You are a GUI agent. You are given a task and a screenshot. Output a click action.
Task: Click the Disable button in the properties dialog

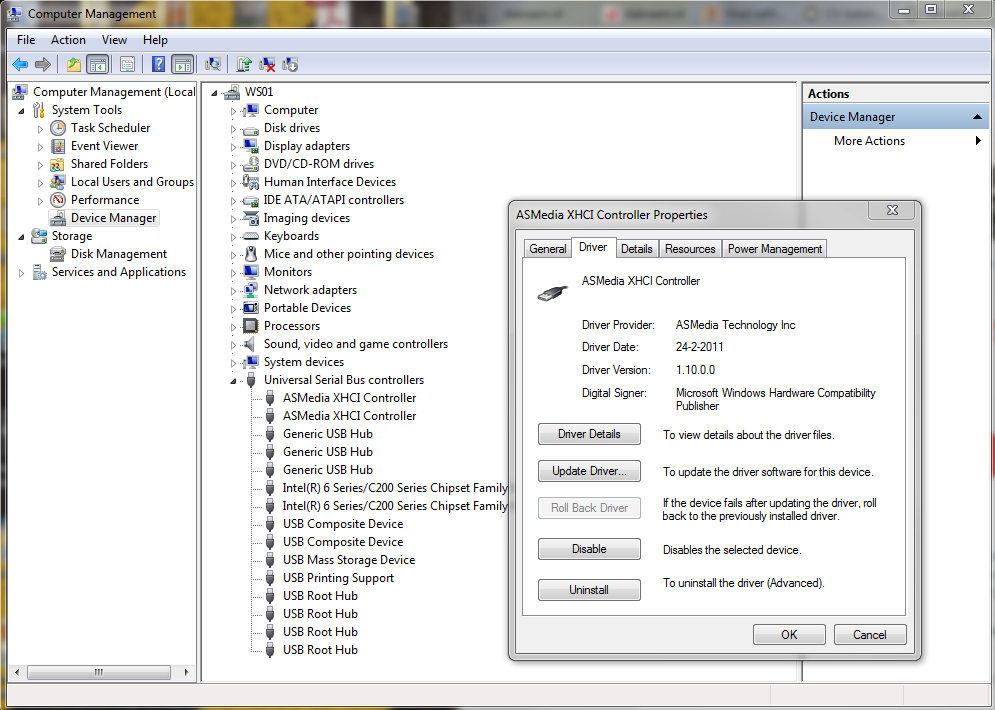tap(590, 549)
